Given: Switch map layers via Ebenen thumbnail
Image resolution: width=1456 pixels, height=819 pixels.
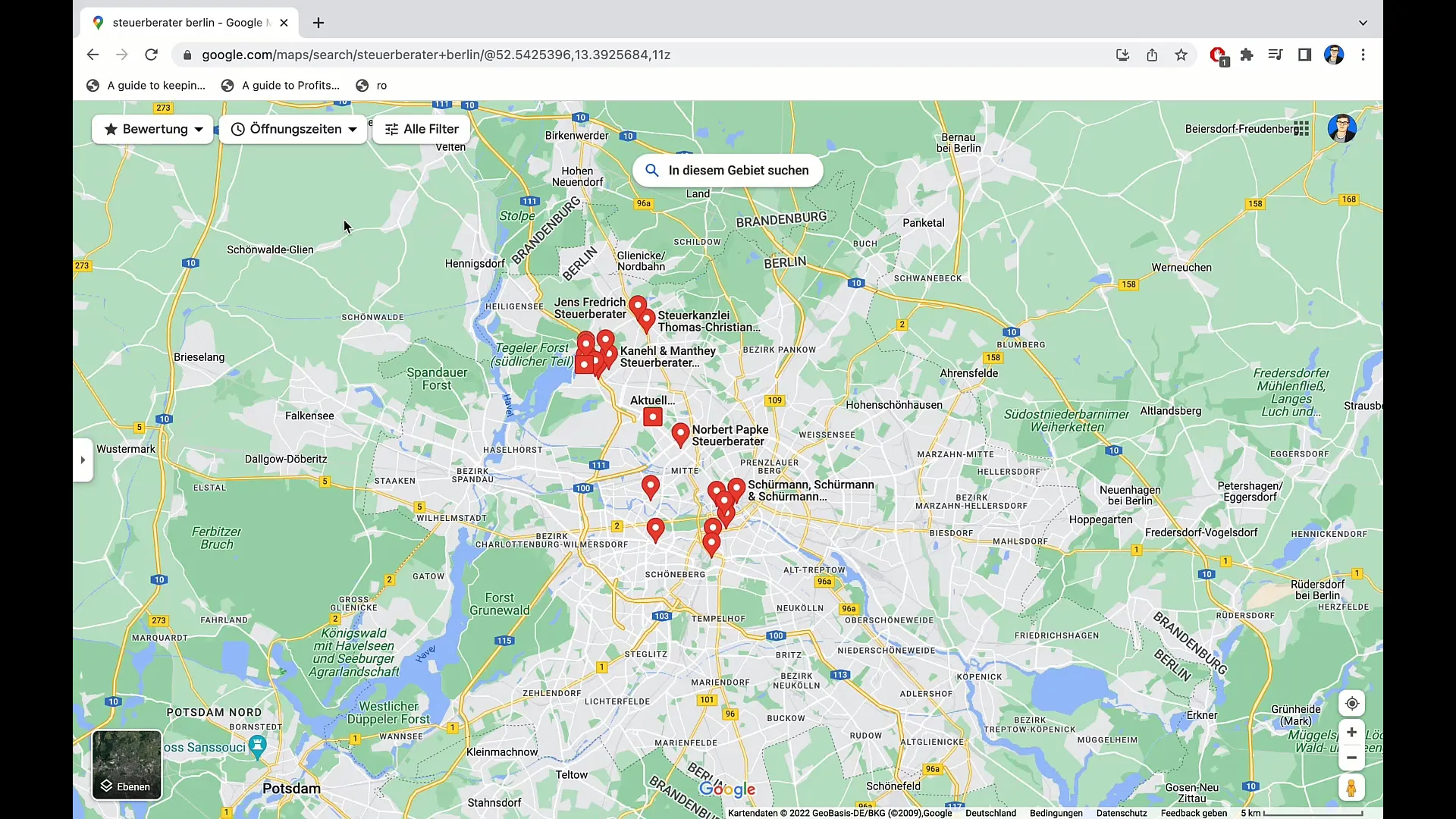Looking at the screenshot, I should click(127, 764).
